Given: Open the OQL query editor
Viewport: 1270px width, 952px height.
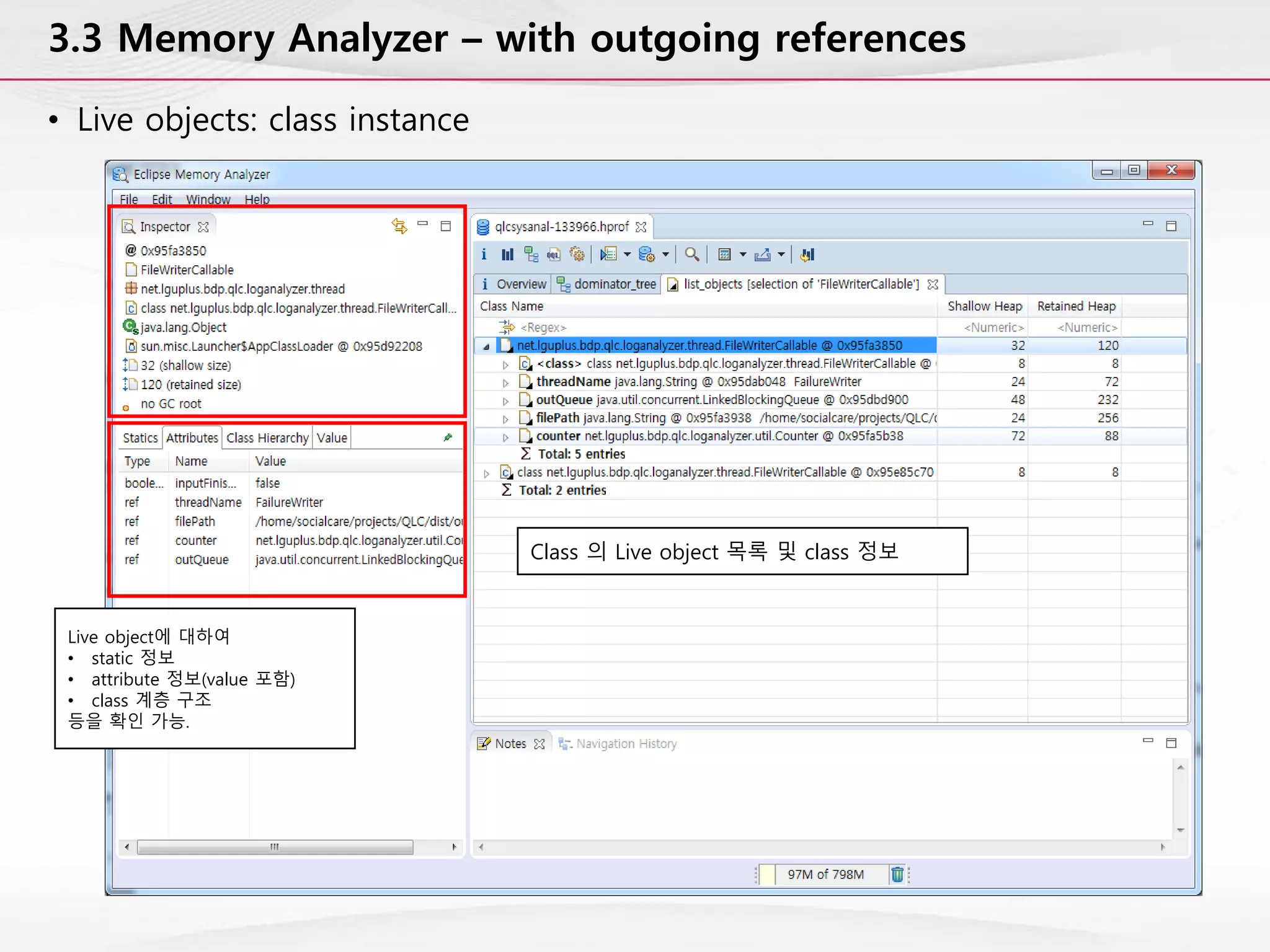Looking at the screenshot, I should coord(554,255).
